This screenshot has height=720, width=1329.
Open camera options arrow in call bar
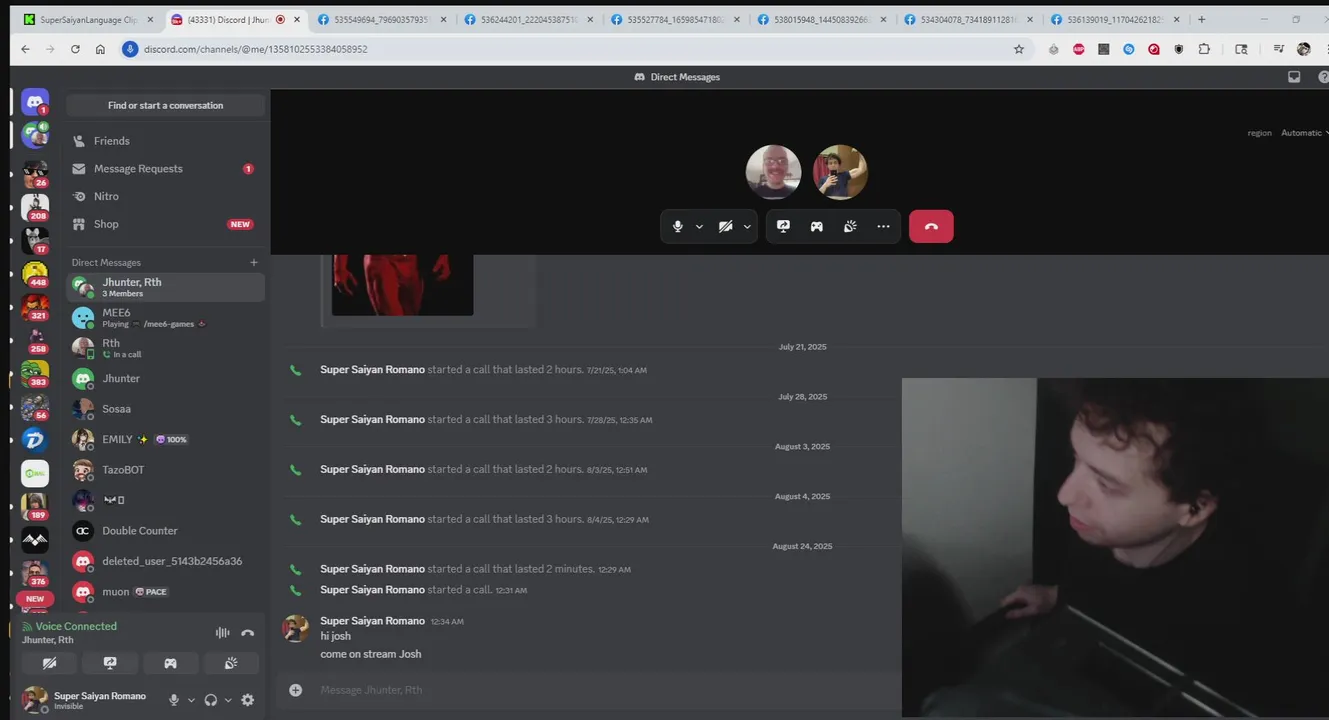click(747, 227)
